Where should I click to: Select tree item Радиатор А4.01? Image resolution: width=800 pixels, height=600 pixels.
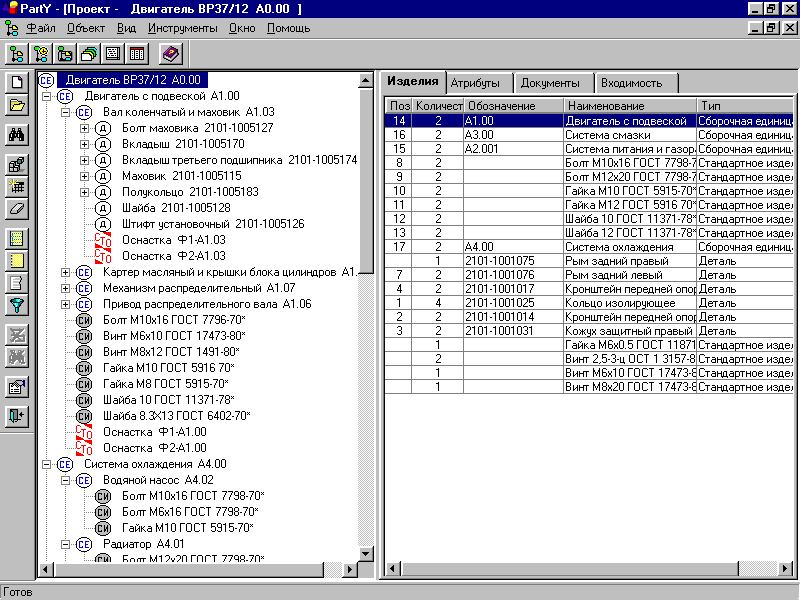pyautogui.click(x=143, y=544)
